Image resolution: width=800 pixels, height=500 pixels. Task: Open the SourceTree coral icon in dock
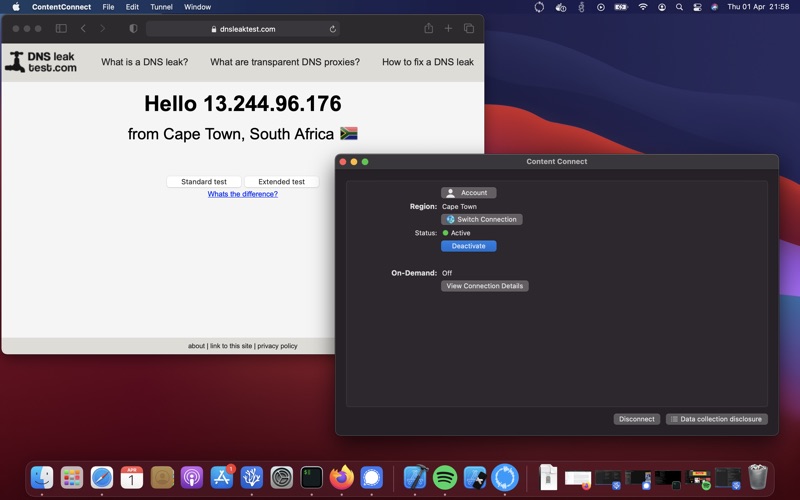coord(252,478)
